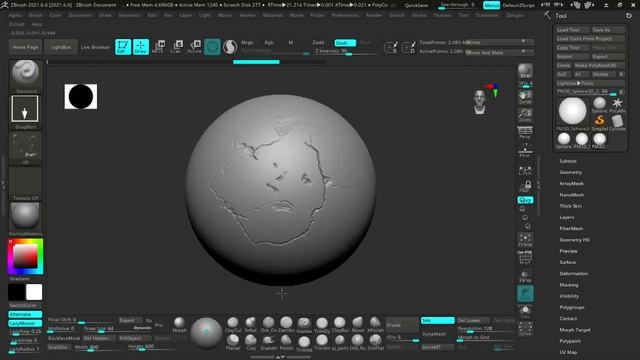
Task: Select the SnakeHook brush icon
Action: pos(269,342)
